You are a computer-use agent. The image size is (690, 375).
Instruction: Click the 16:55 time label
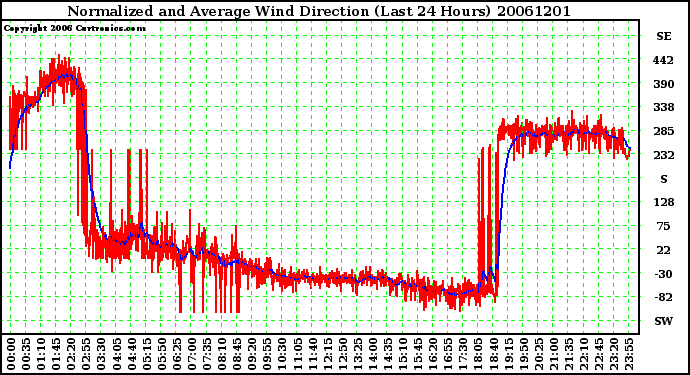coord(448,354)
